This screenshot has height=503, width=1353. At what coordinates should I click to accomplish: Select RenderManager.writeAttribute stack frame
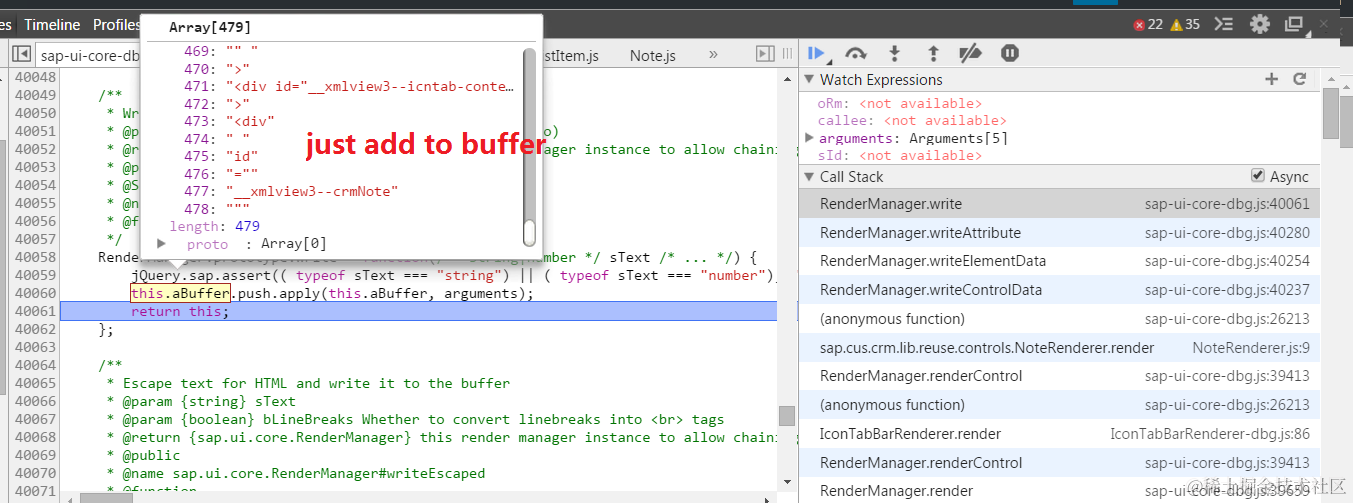(x=1059, y=232)
